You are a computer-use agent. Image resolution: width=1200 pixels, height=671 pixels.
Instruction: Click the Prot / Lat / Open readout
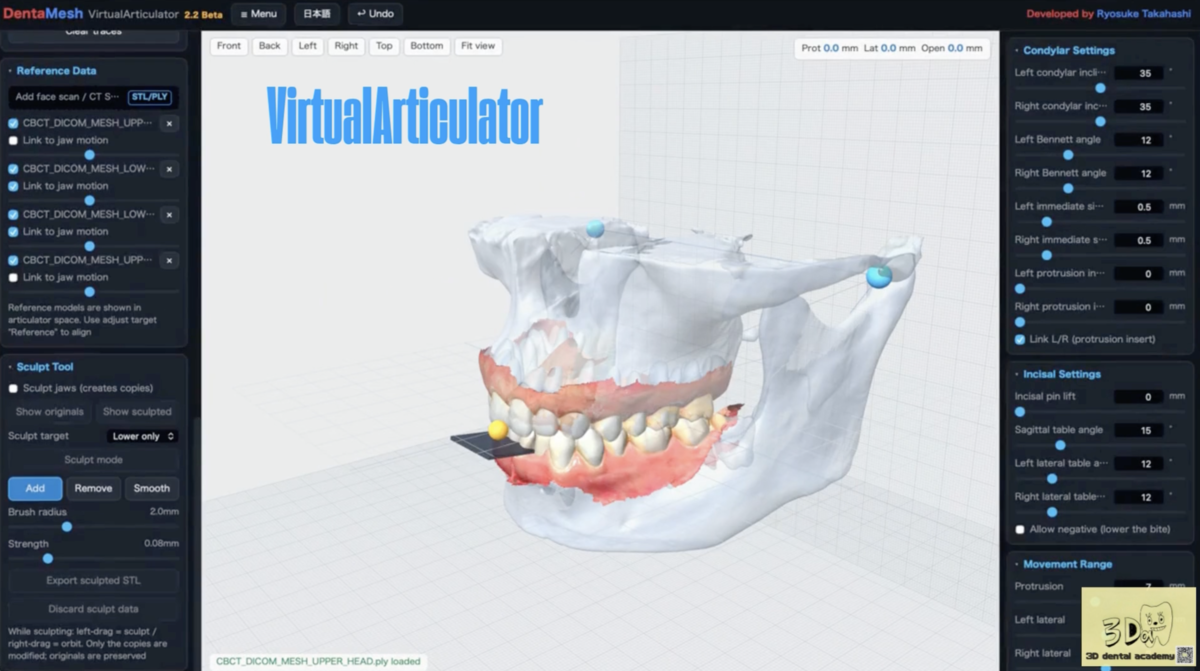tap(892, 48)
